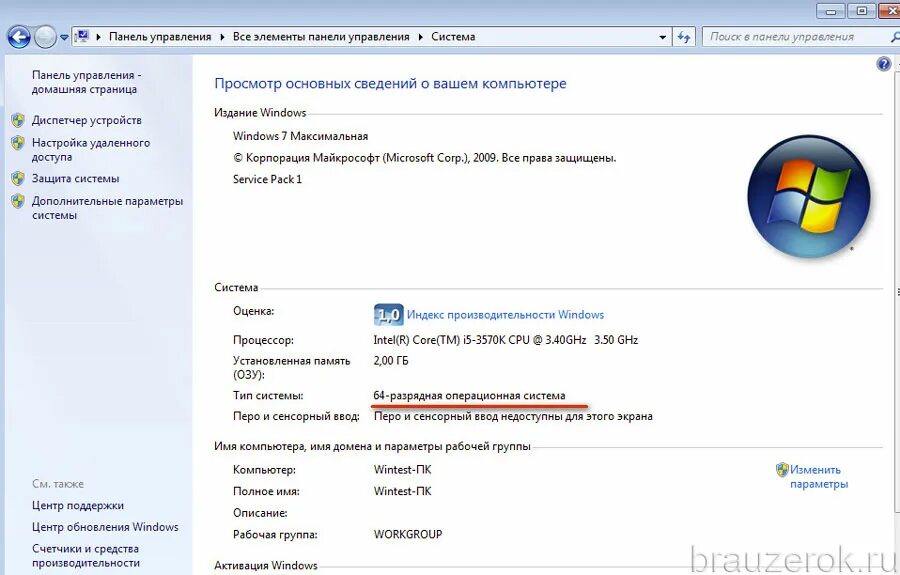This screenshot has width=900, height=575.
Task: Open Диспетчер устройств link
Action: [87, 120]
